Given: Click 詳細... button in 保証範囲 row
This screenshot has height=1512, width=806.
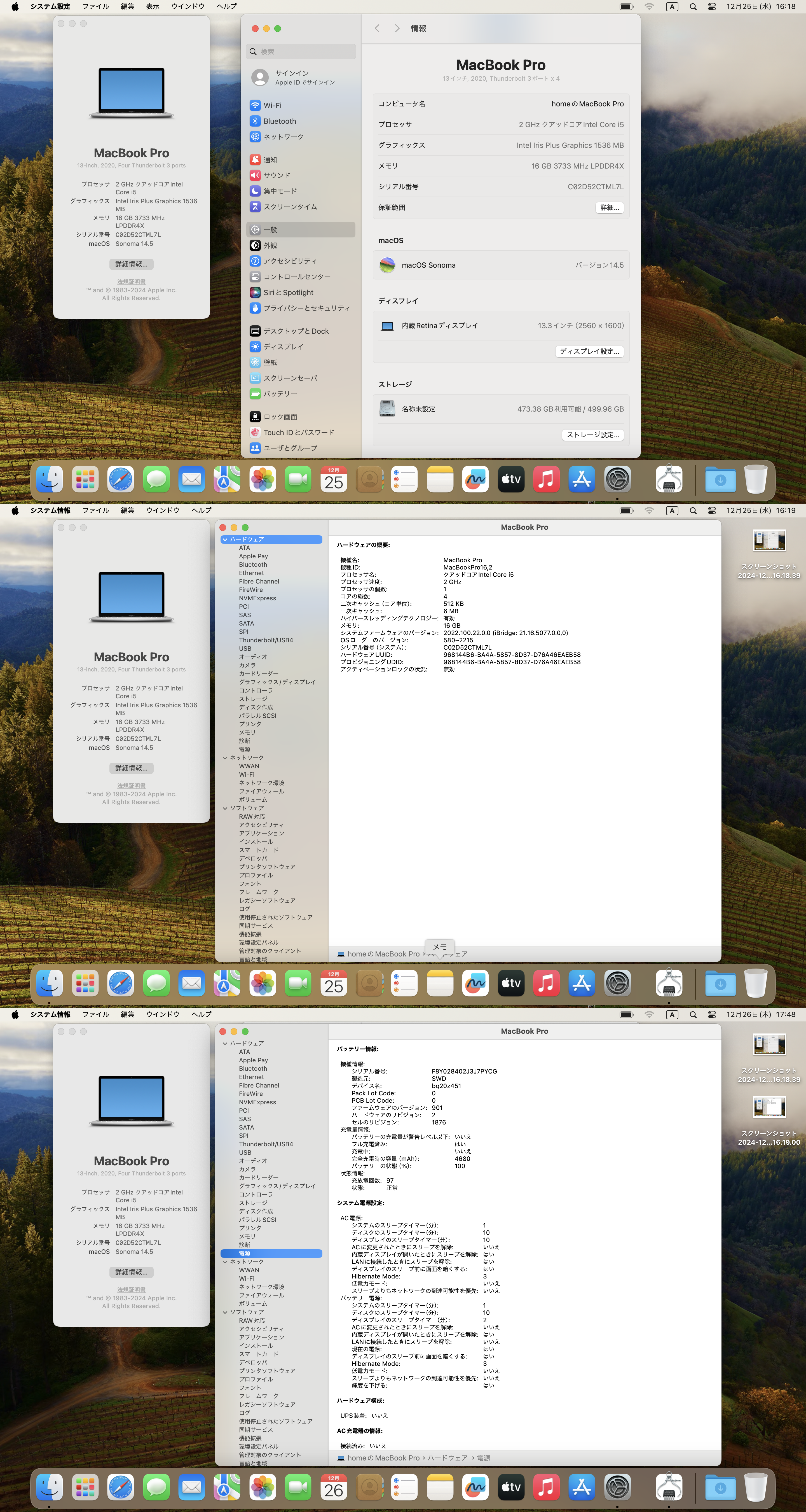Looking at the screenshot, I should tap(610, 208).
